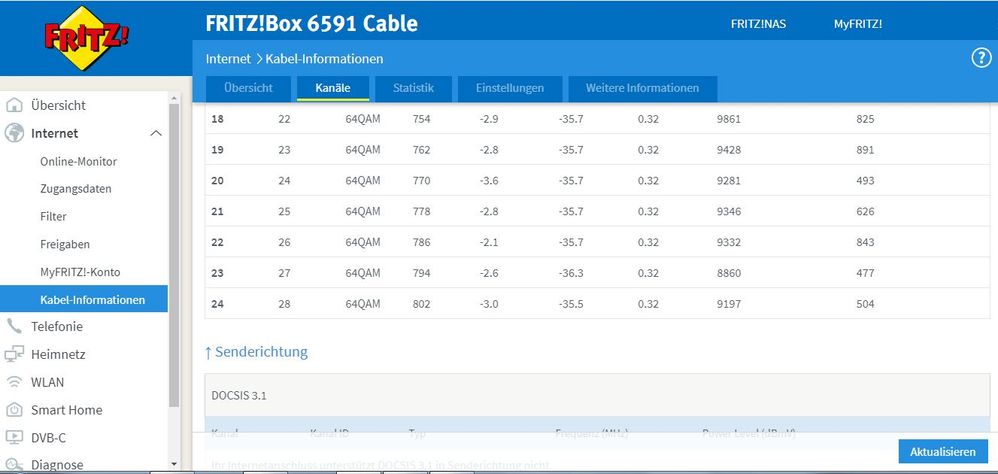Click the Internet globe icon

pyautogui.click(x=14, y=133)
